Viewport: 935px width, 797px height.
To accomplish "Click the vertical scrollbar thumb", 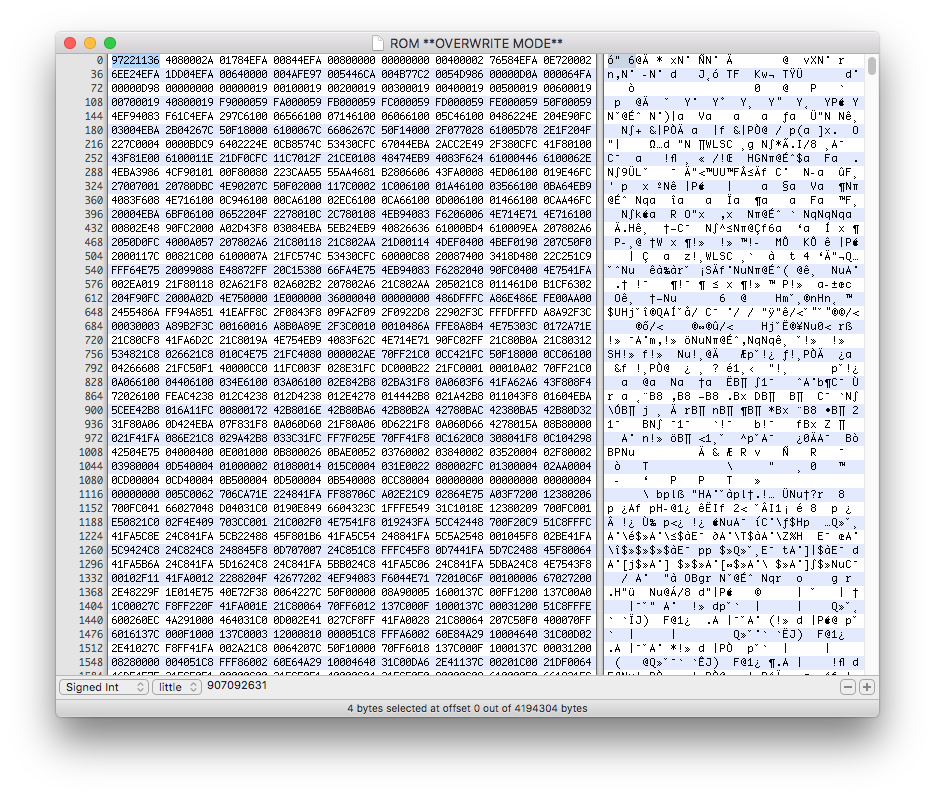I will pyautogui.click(x=872, y=66).
